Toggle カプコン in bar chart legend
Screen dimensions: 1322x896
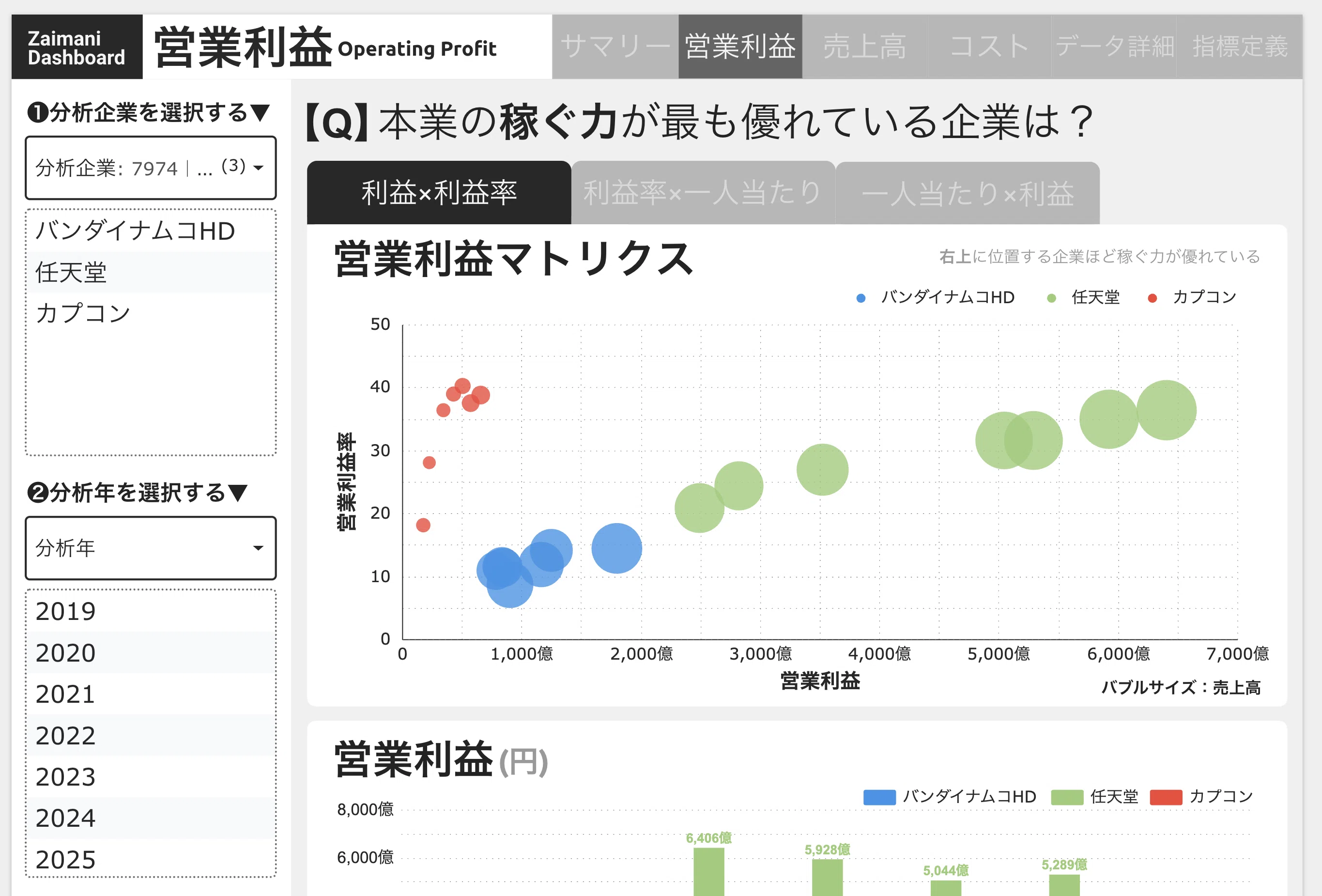(x=1201, y=796)
